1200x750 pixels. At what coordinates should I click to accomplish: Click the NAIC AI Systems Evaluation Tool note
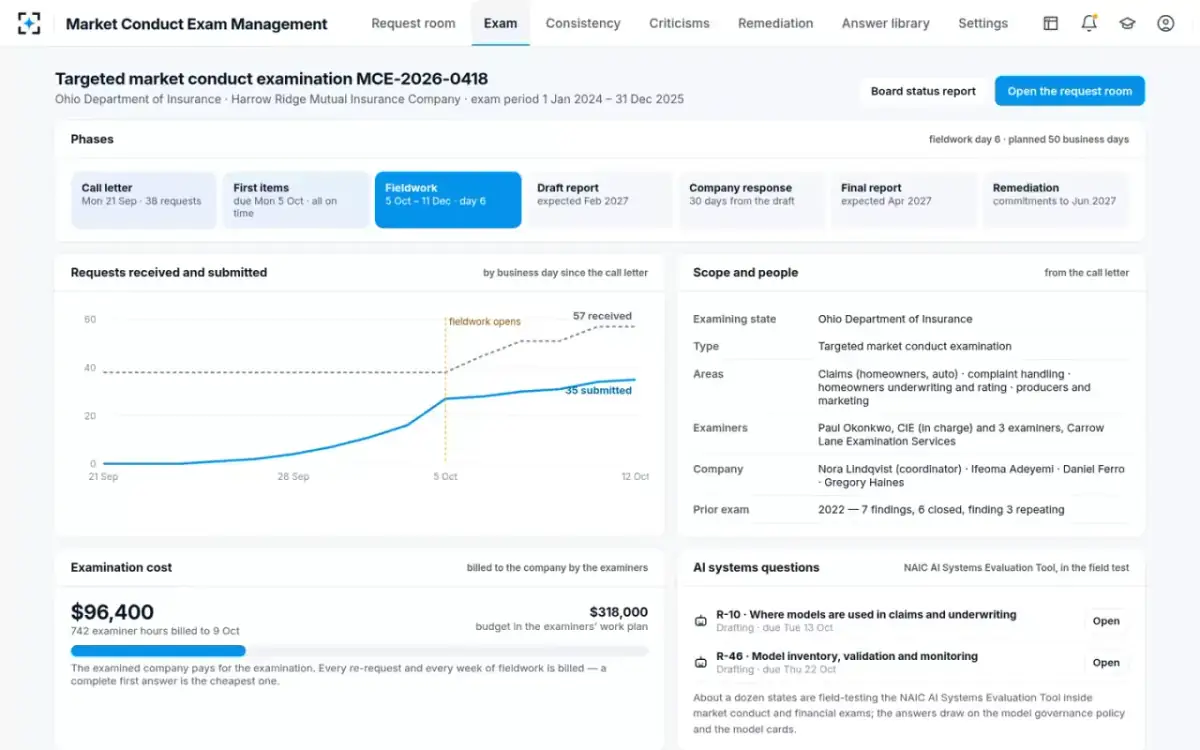(x=1016, y=568)
